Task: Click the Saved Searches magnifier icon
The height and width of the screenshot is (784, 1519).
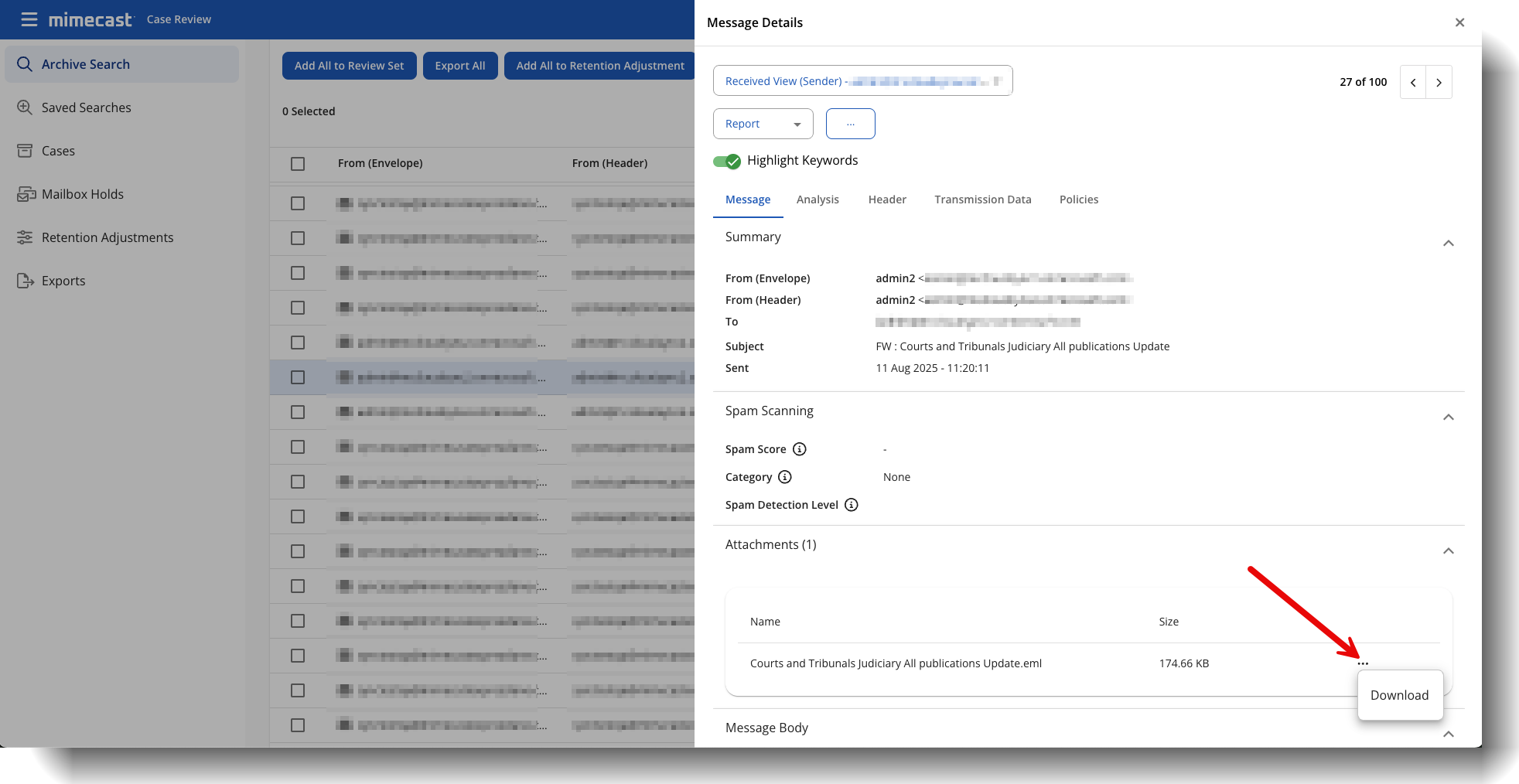Action: [x=25, y=107]
